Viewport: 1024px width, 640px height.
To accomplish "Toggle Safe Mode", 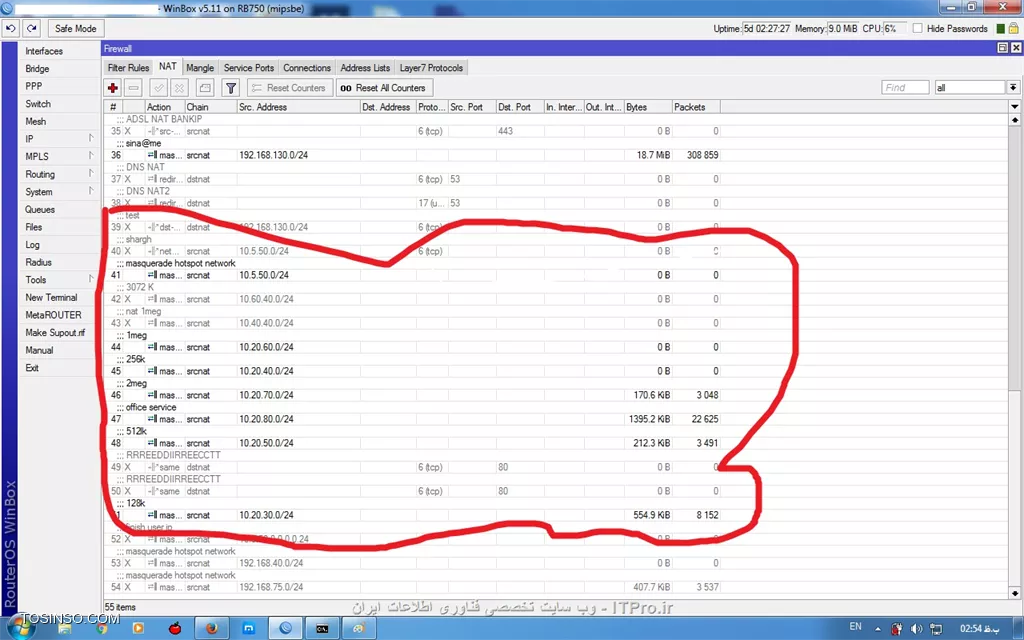I will pos(75,29).
